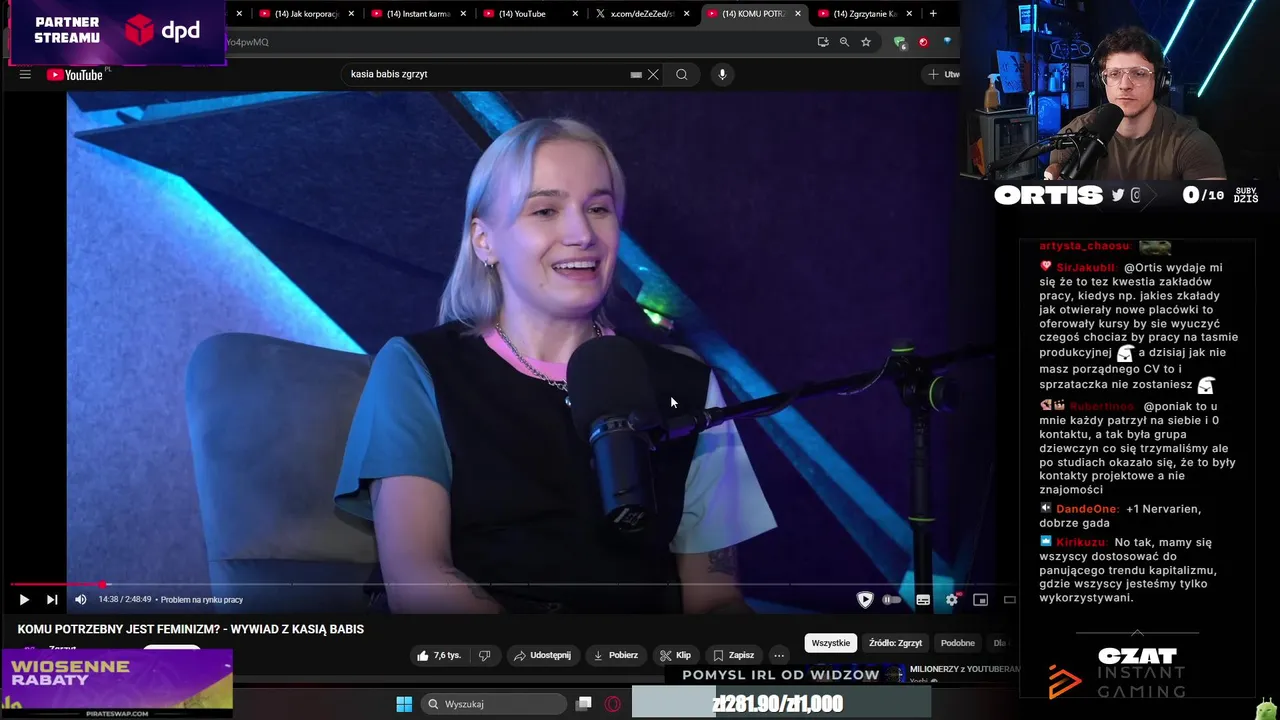Open the on-screen keyboard icon in search
The image size is (1280, 720).
[x=636, y=74]
